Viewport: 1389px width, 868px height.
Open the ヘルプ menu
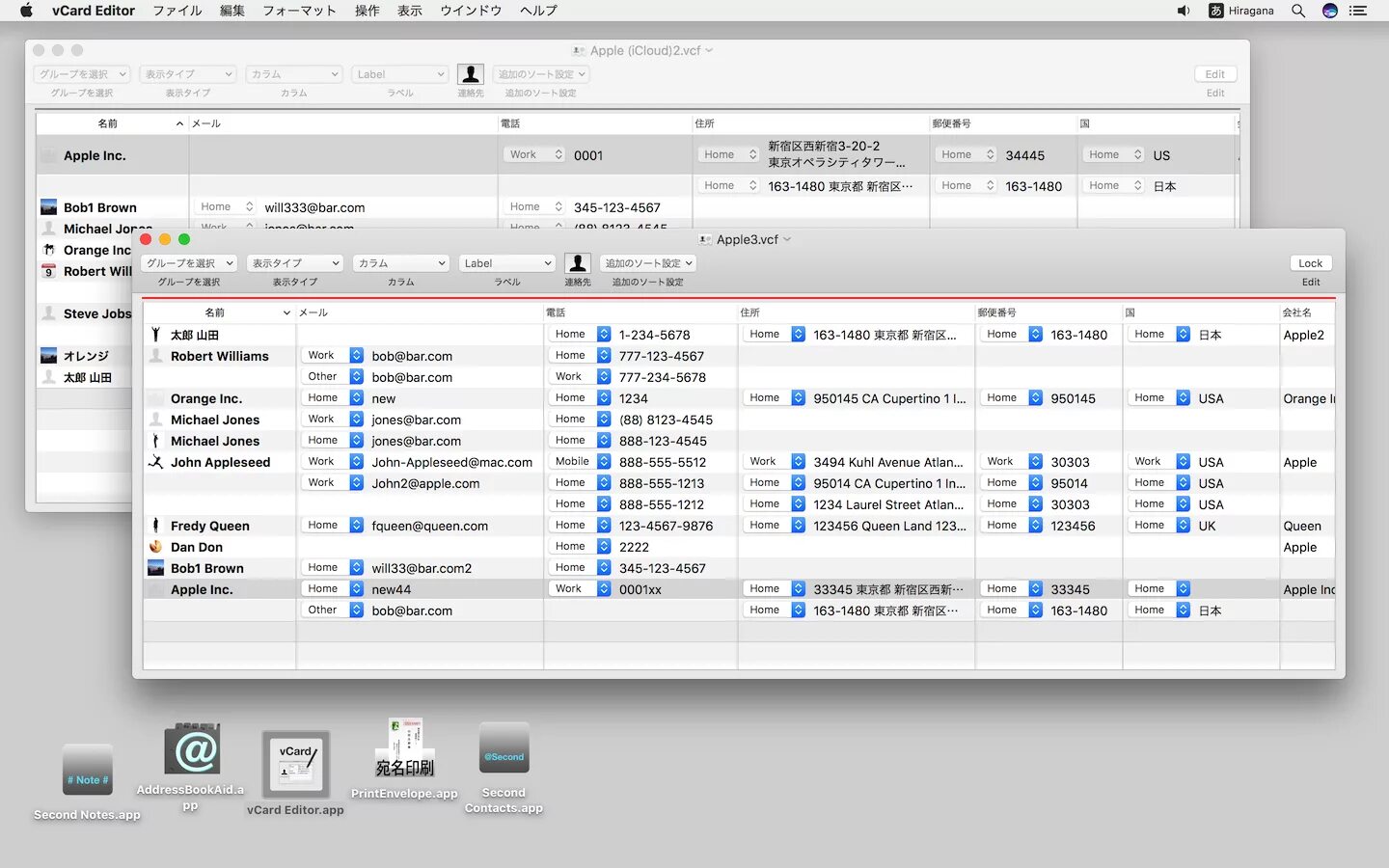pos(538,11)
